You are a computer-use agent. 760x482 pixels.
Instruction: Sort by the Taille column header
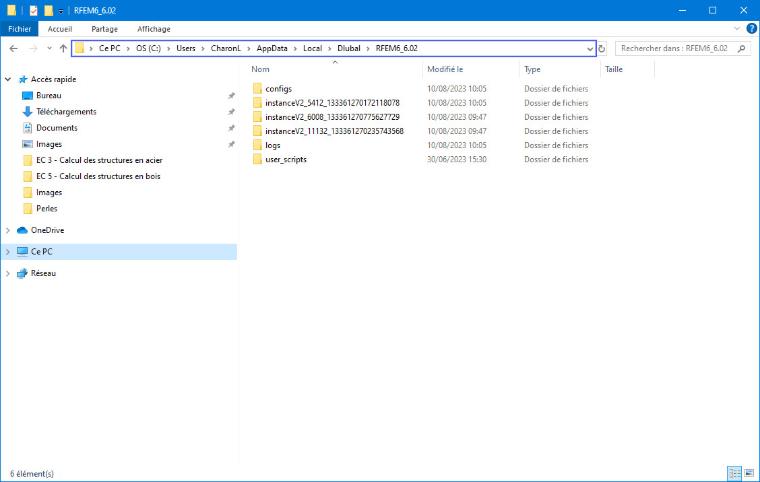click(x=614, y=69)
